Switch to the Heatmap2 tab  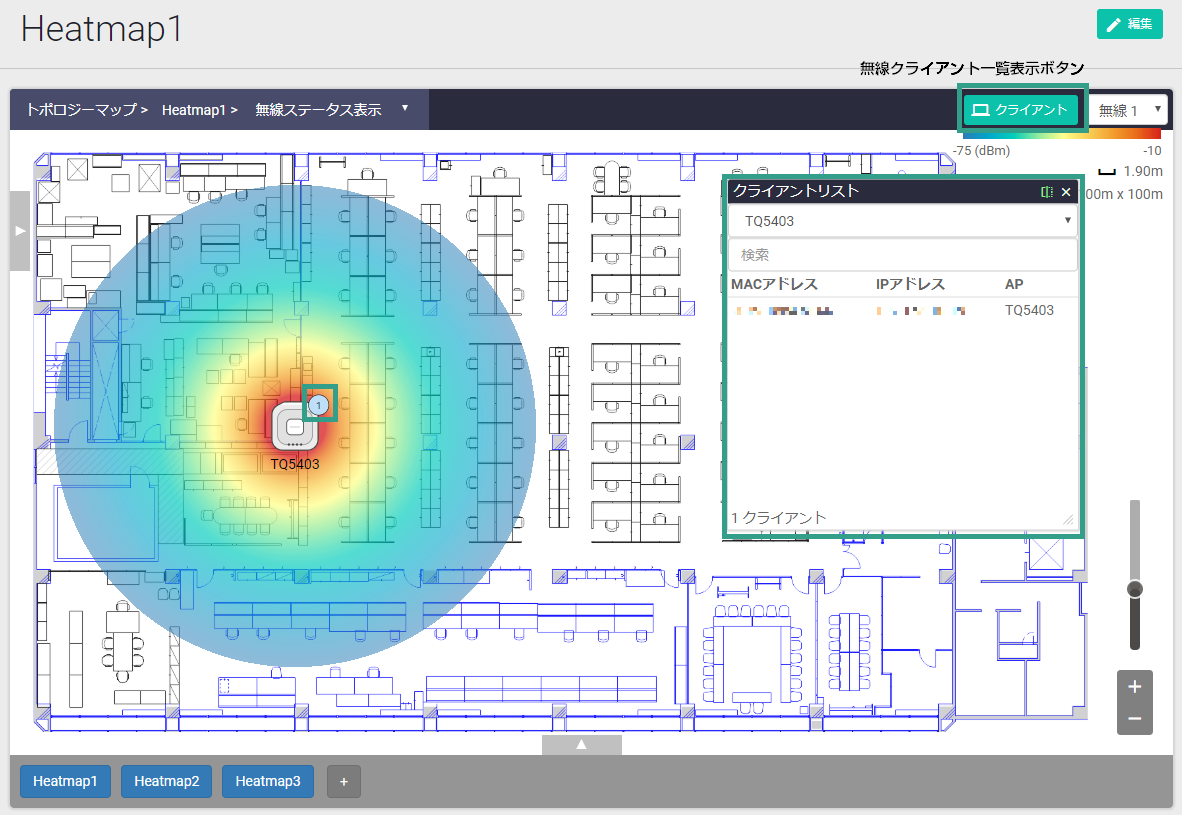166,782
